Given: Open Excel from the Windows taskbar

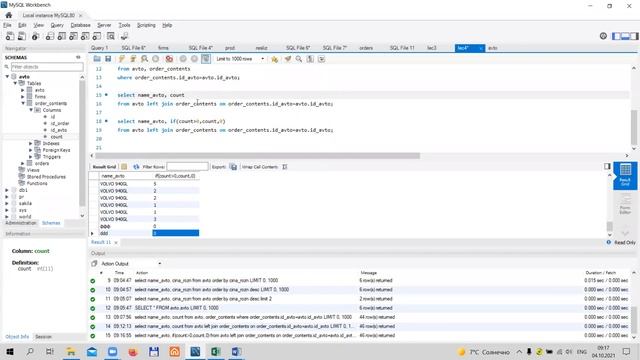Looking at the screenshot, I should tap(216, 351).
